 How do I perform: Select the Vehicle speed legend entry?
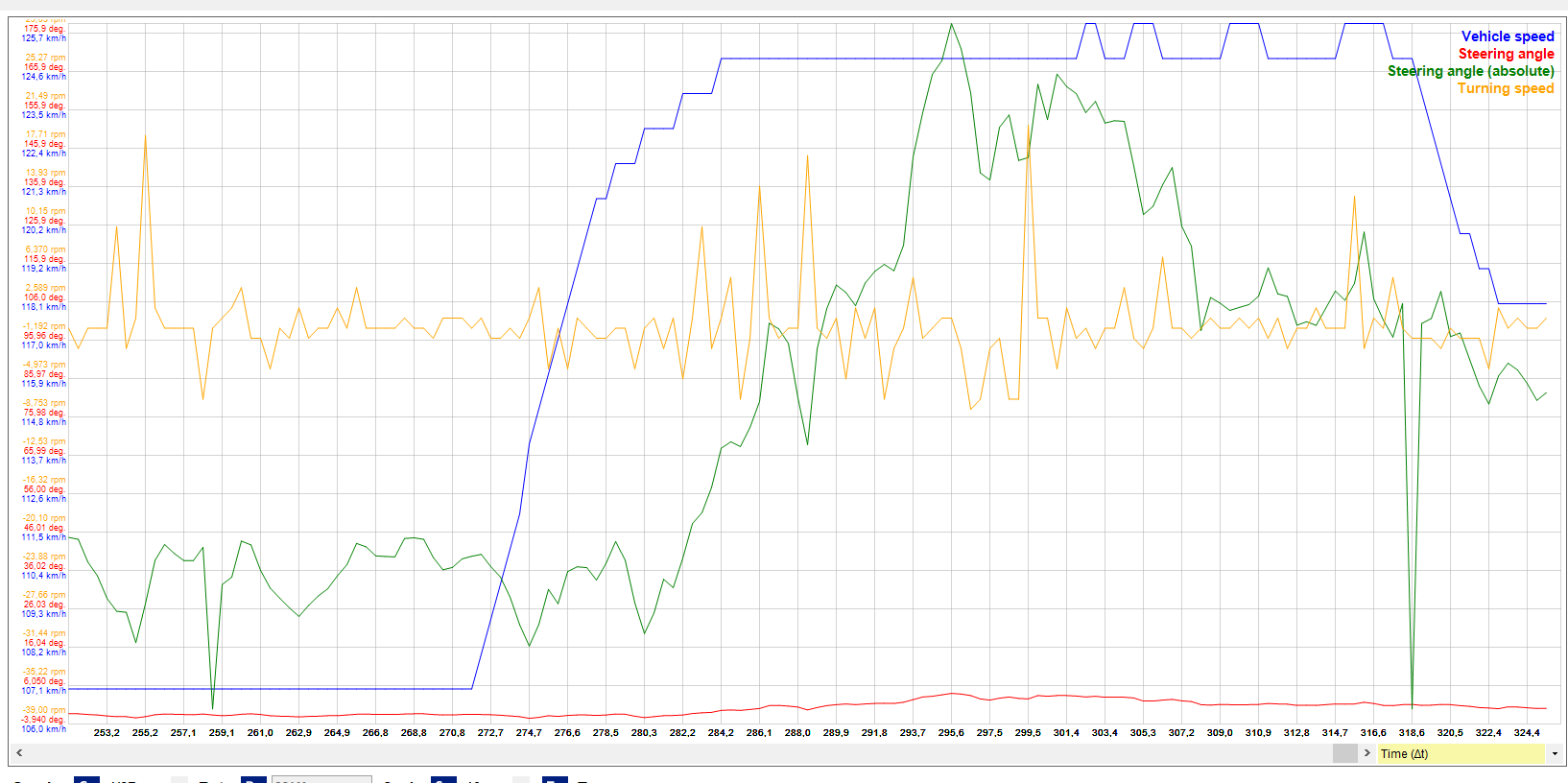(x=1507, y=36)
